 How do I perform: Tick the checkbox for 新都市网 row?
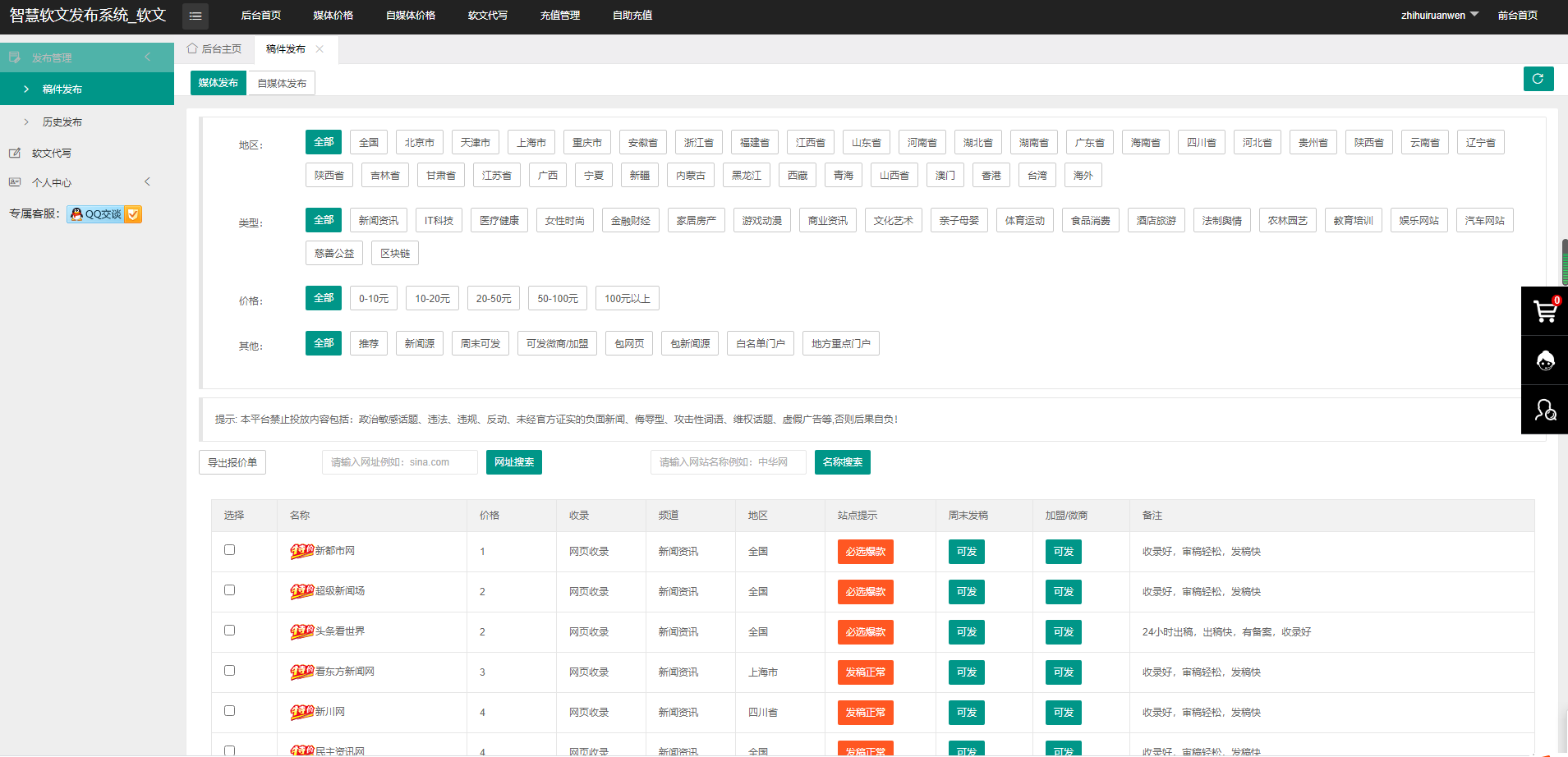pyautogui.click(x=230, y=550)
